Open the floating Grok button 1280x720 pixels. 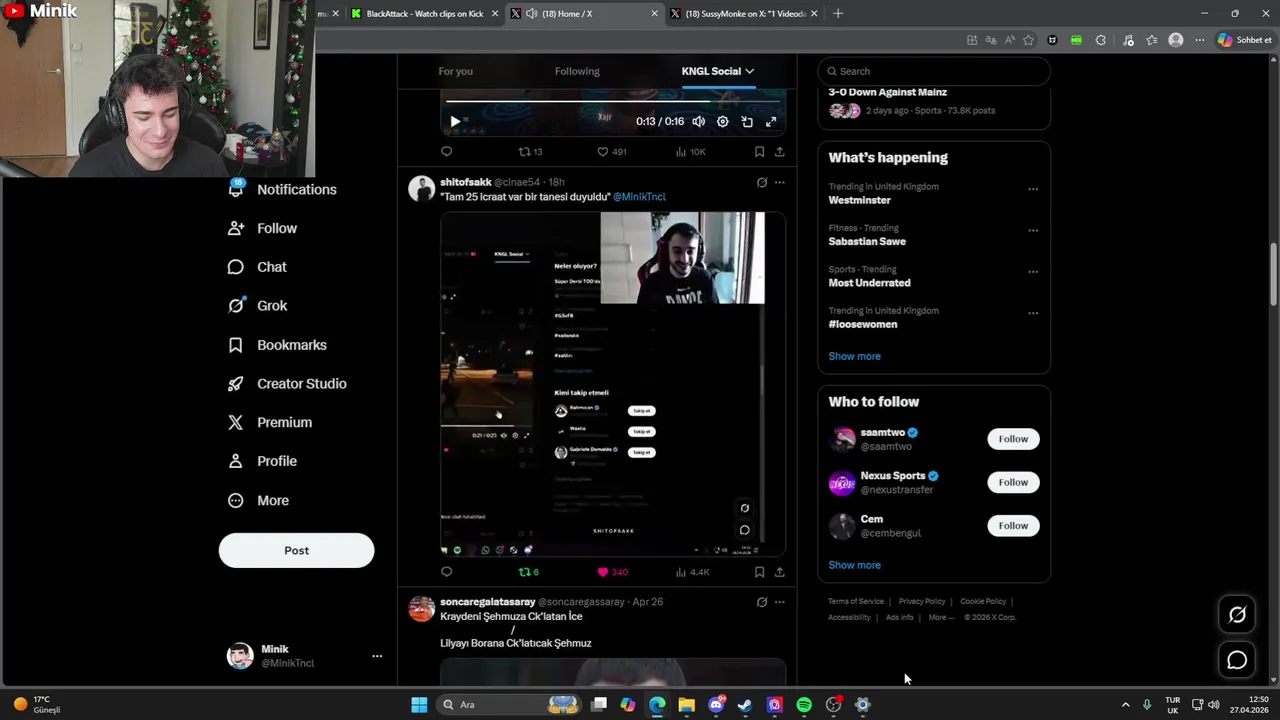[x=1237, y=615]
